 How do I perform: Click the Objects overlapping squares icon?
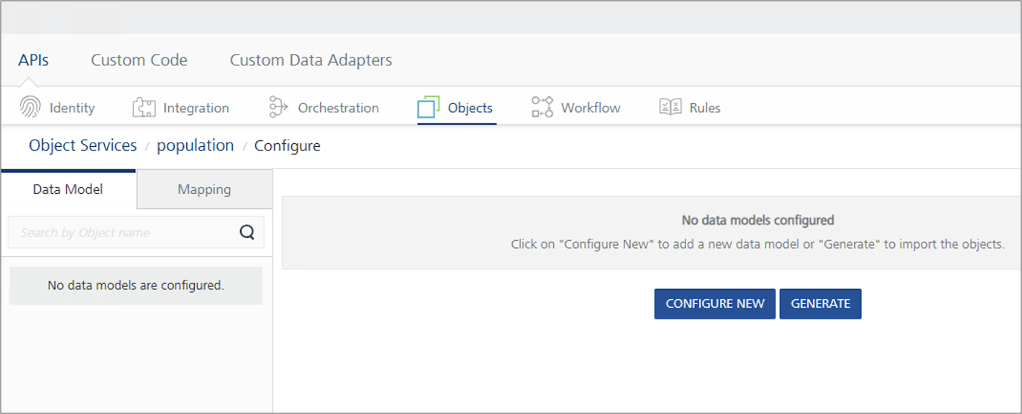pyautogui.click(x=428, y=107)
